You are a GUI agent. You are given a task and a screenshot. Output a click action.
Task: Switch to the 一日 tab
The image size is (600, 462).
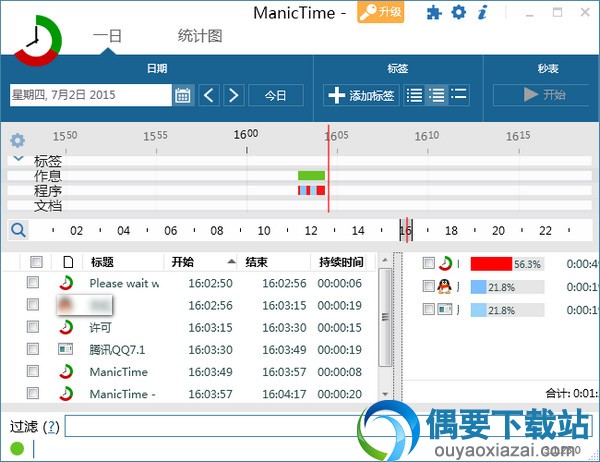(107, 36)
